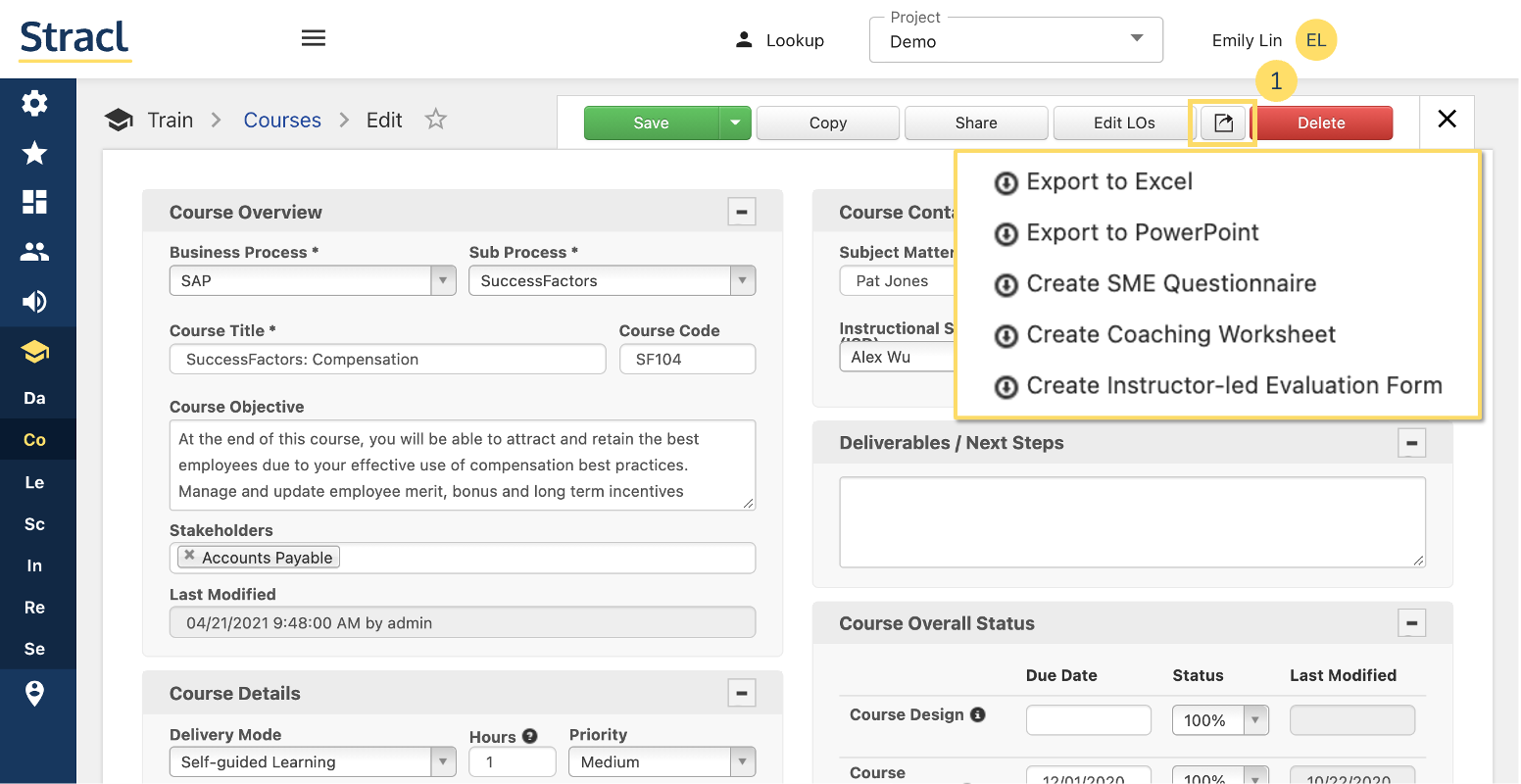Click the Course Title input field
The image size is (1521, 784).
coord(387,360)
